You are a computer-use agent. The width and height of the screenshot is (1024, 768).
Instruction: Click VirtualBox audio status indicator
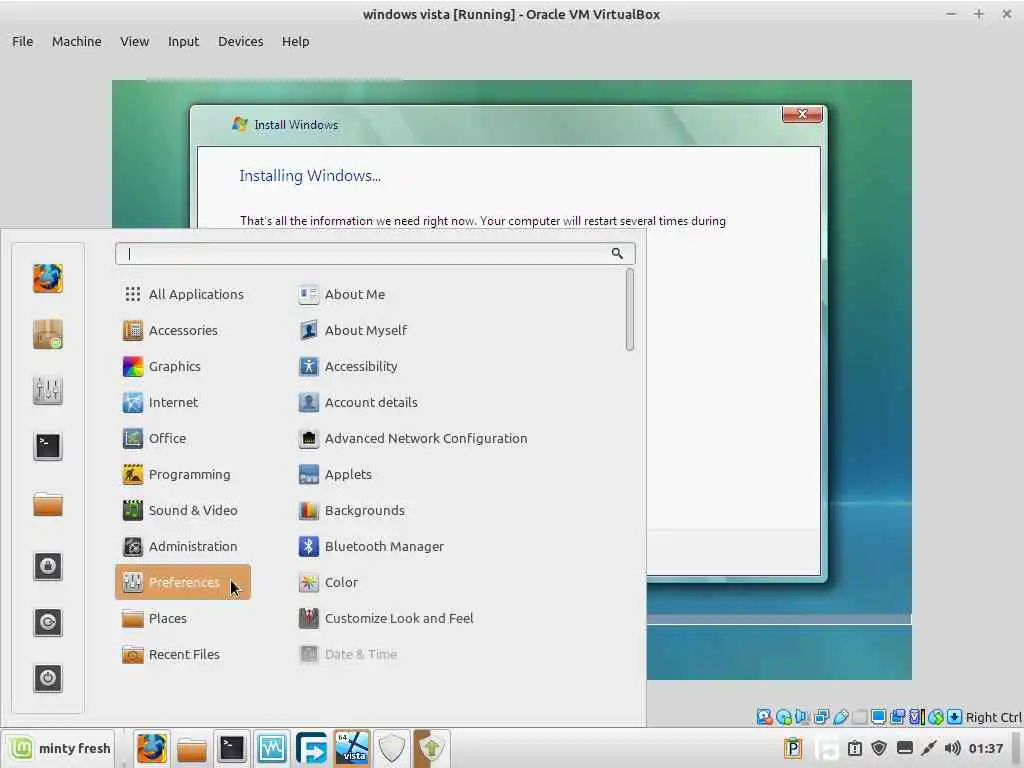pos(802,717)
